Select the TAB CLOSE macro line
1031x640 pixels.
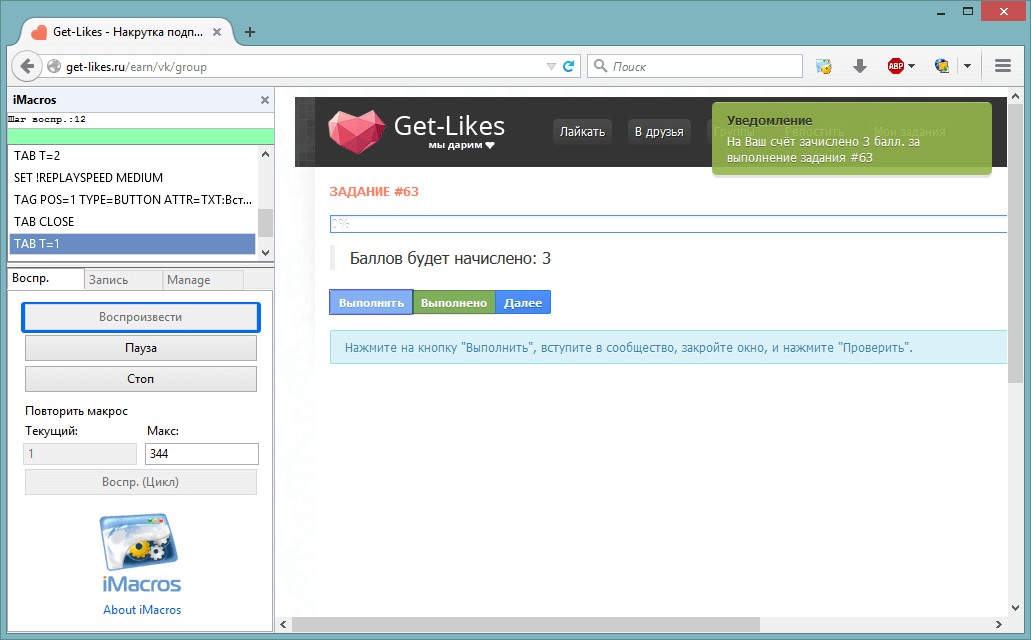tap(133, 222)
